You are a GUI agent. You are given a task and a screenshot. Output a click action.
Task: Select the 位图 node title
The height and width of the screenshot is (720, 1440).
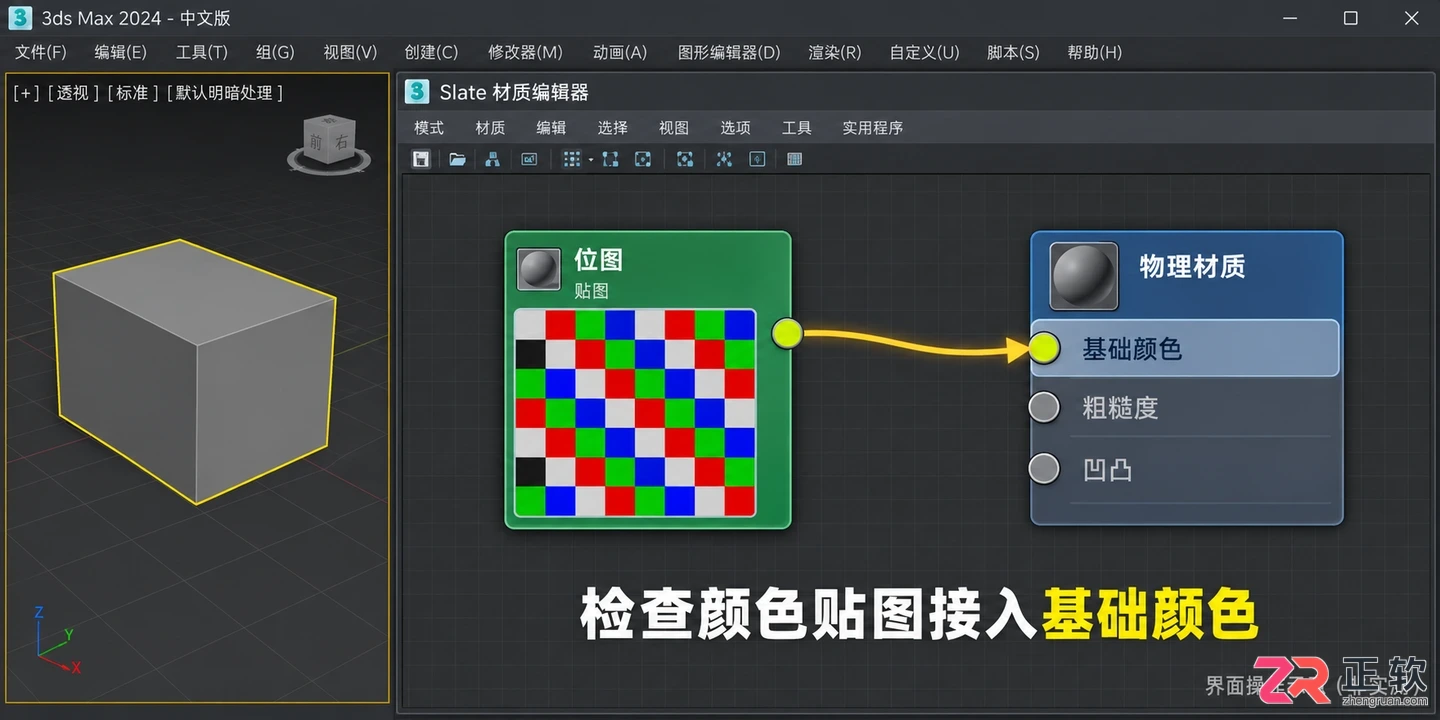[598, 260]
